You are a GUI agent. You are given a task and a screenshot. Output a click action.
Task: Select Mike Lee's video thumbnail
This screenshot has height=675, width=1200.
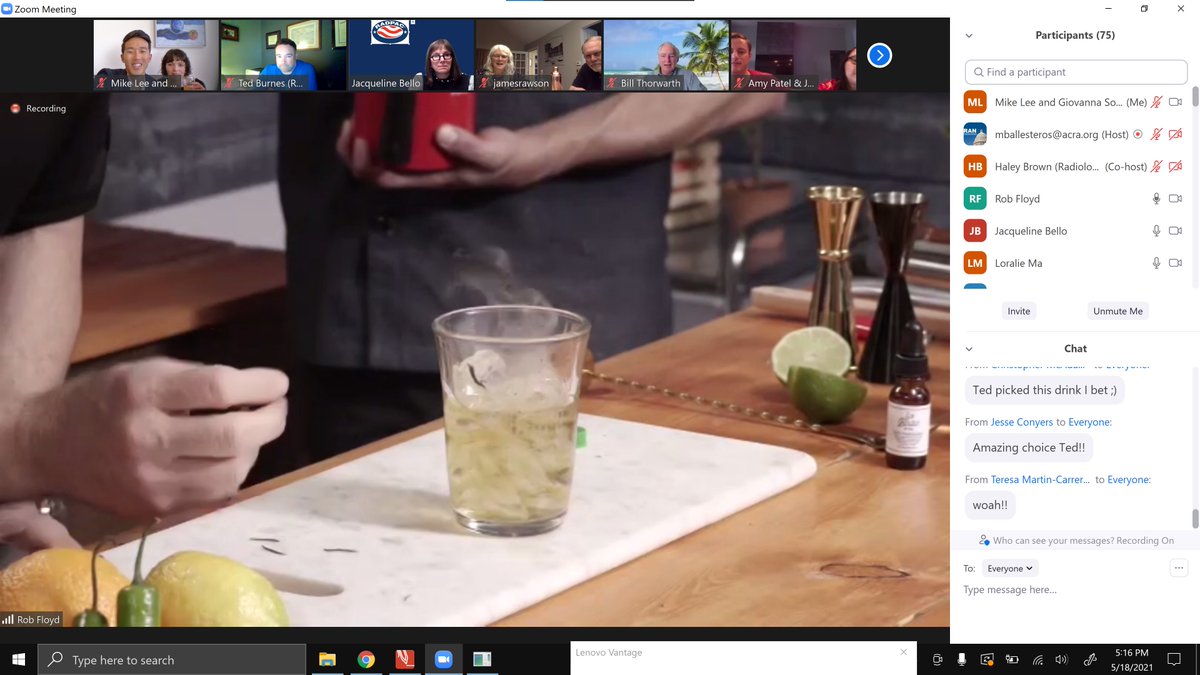click(x=156, y=55)
